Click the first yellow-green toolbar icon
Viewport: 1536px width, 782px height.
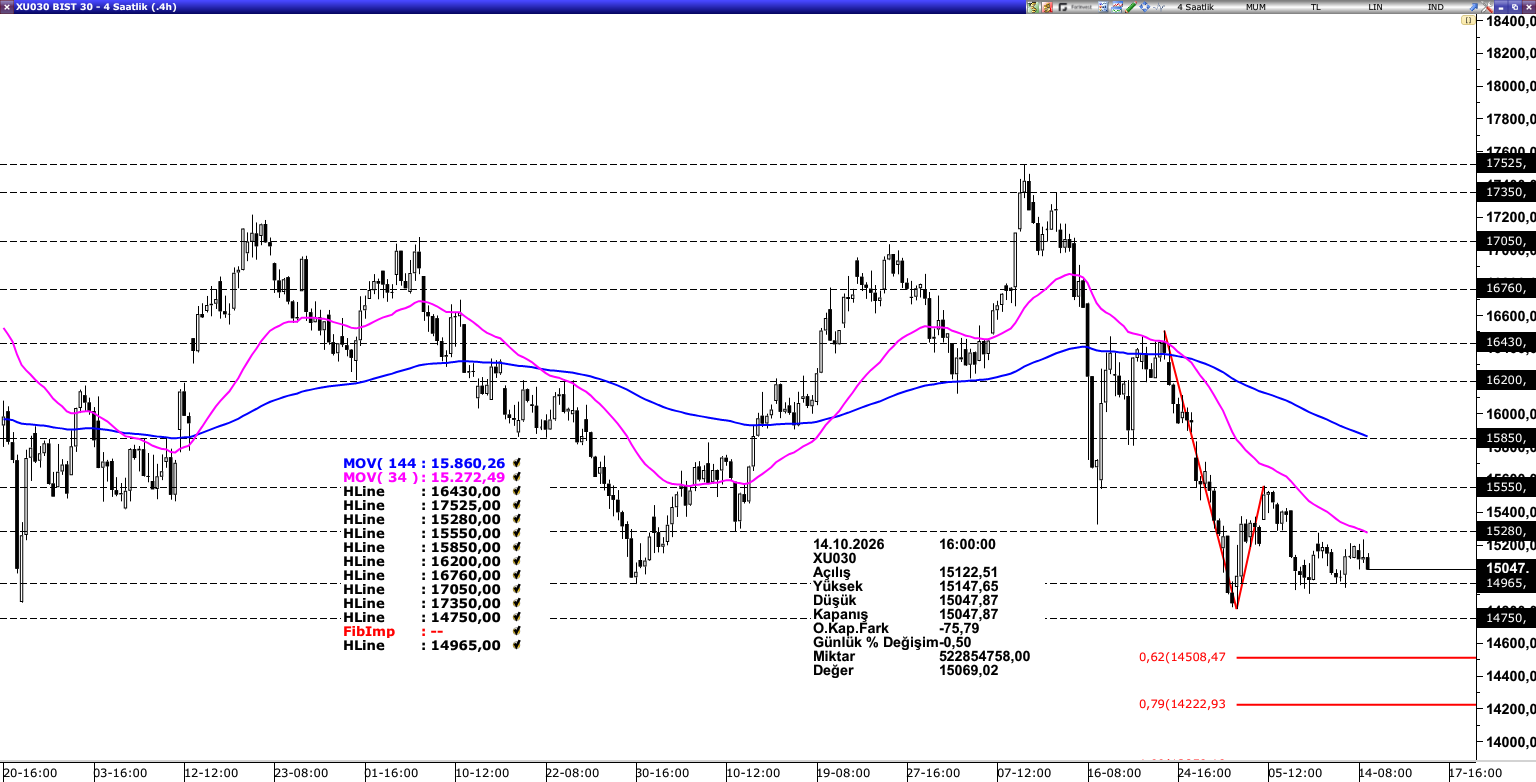tap(1033, 7)
